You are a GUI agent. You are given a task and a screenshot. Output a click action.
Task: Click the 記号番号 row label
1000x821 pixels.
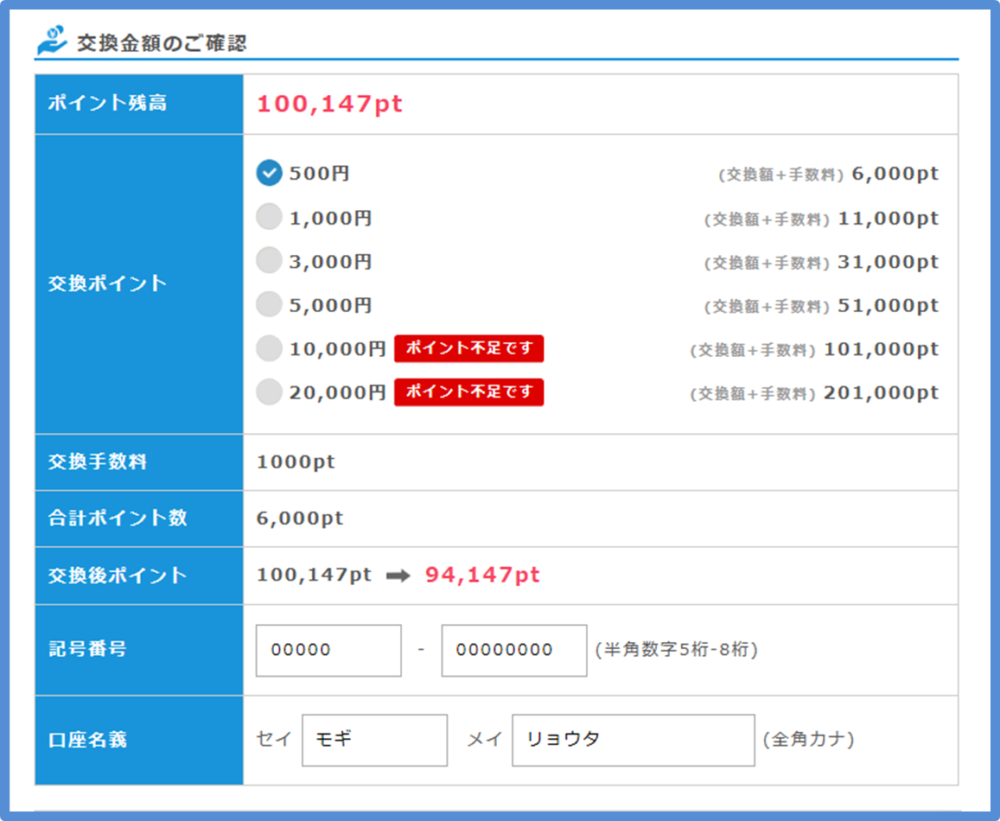87,649
